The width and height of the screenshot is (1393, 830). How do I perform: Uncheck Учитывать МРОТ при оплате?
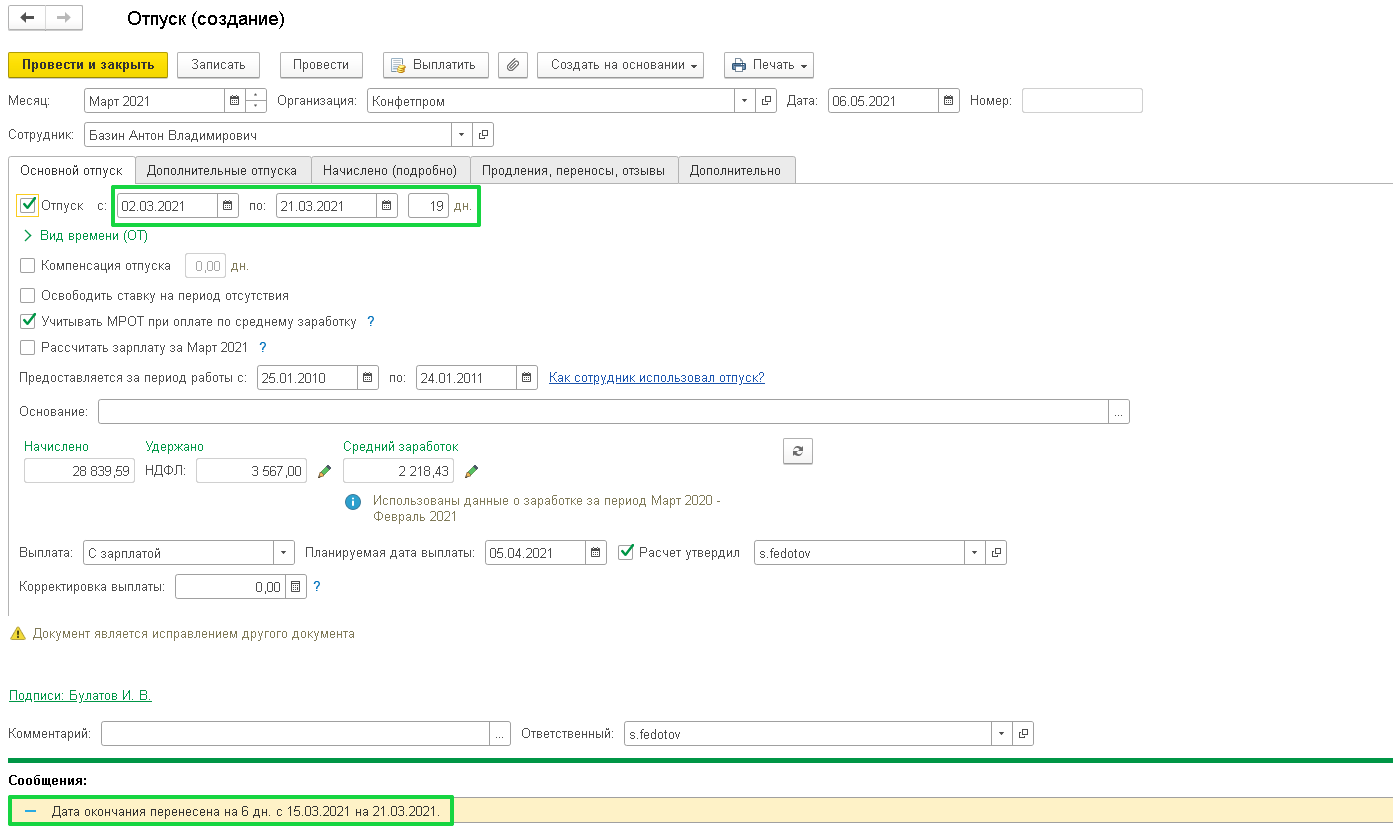pos(28,322)
